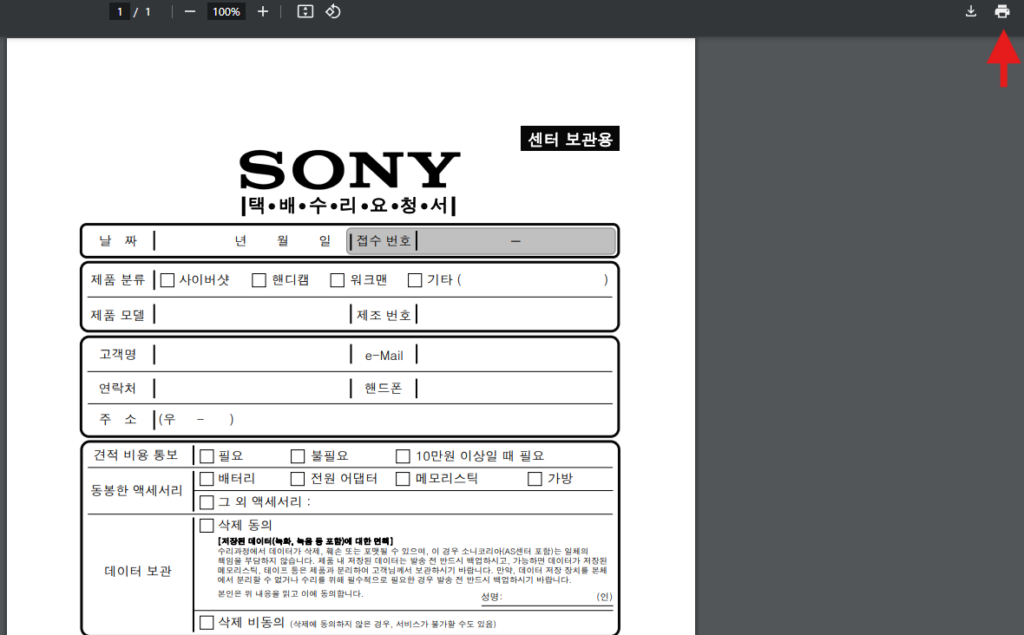The width and height of the screenshot is (1024, 635).
Task: Click the 센터 보관용 label
Action: tap(569, 138)
